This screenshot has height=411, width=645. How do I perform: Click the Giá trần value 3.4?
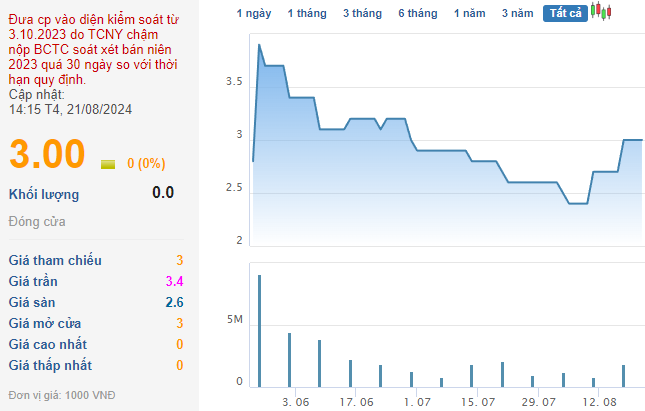coord(174,281)
